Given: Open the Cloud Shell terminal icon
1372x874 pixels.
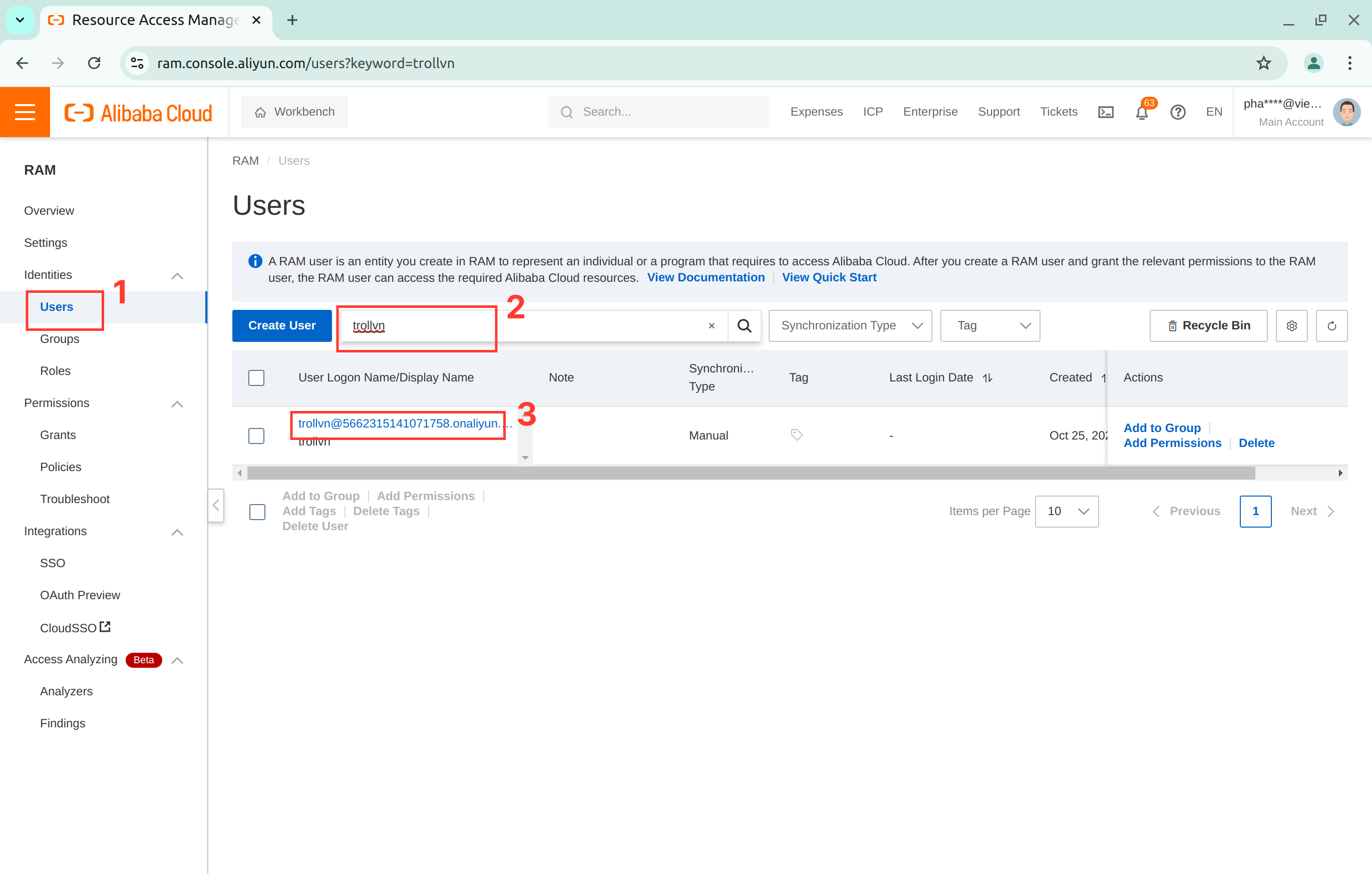Looking at the screenshot, I should (1105, 112).
